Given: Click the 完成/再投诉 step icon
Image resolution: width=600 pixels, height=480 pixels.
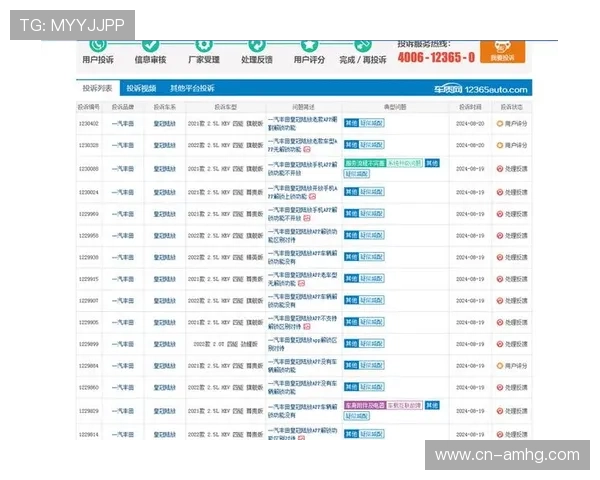Looking at the screenshot, I should (362, 45).
